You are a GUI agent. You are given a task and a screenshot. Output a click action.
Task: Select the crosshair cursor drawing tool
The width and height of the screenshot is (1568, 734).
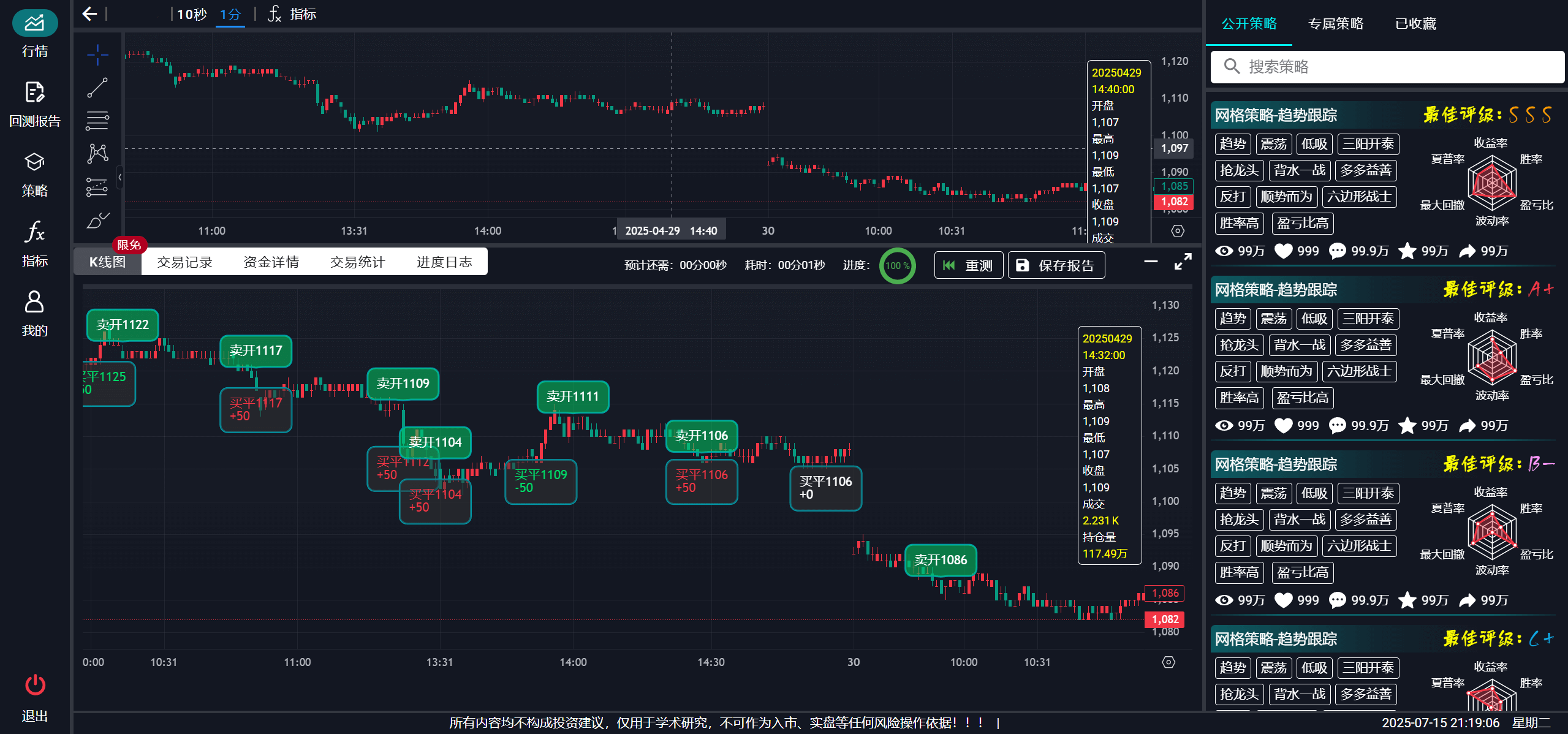pos(97,55)
